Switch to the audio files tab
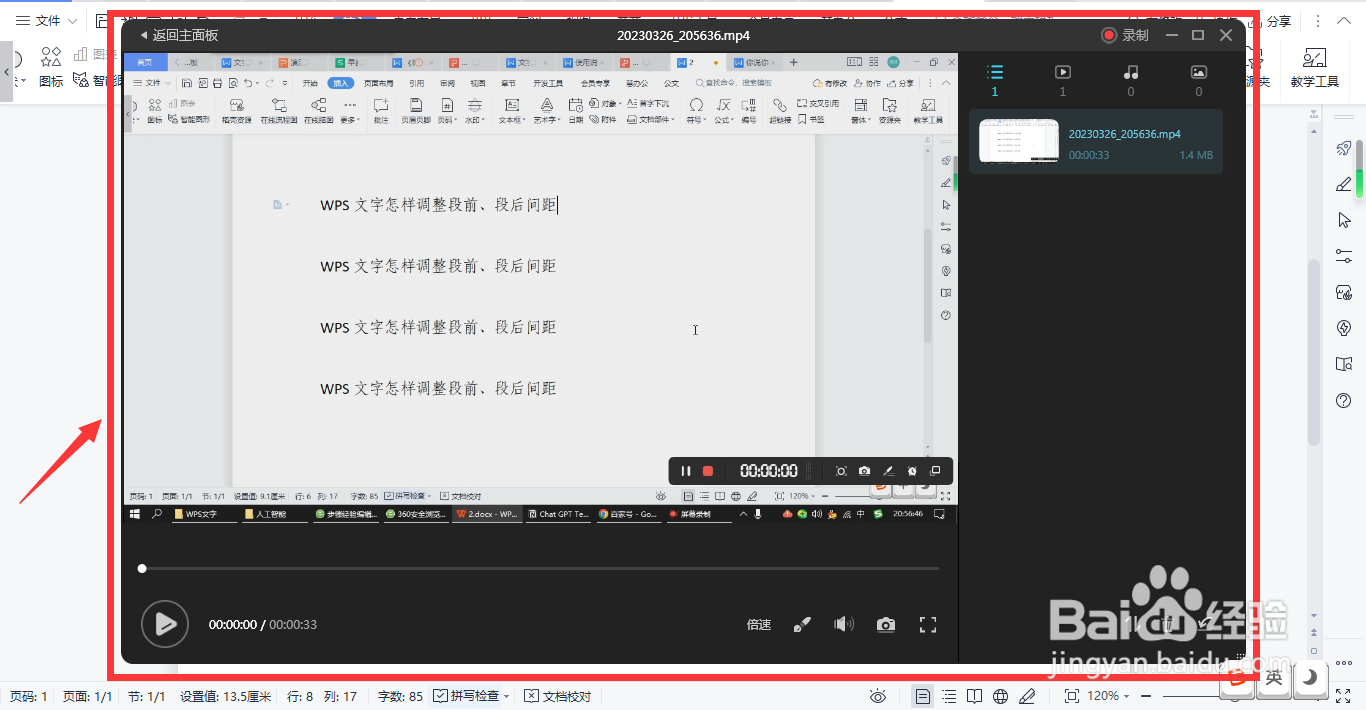This screenshot has height=710, width=1366. click(x=1131, y=79)
